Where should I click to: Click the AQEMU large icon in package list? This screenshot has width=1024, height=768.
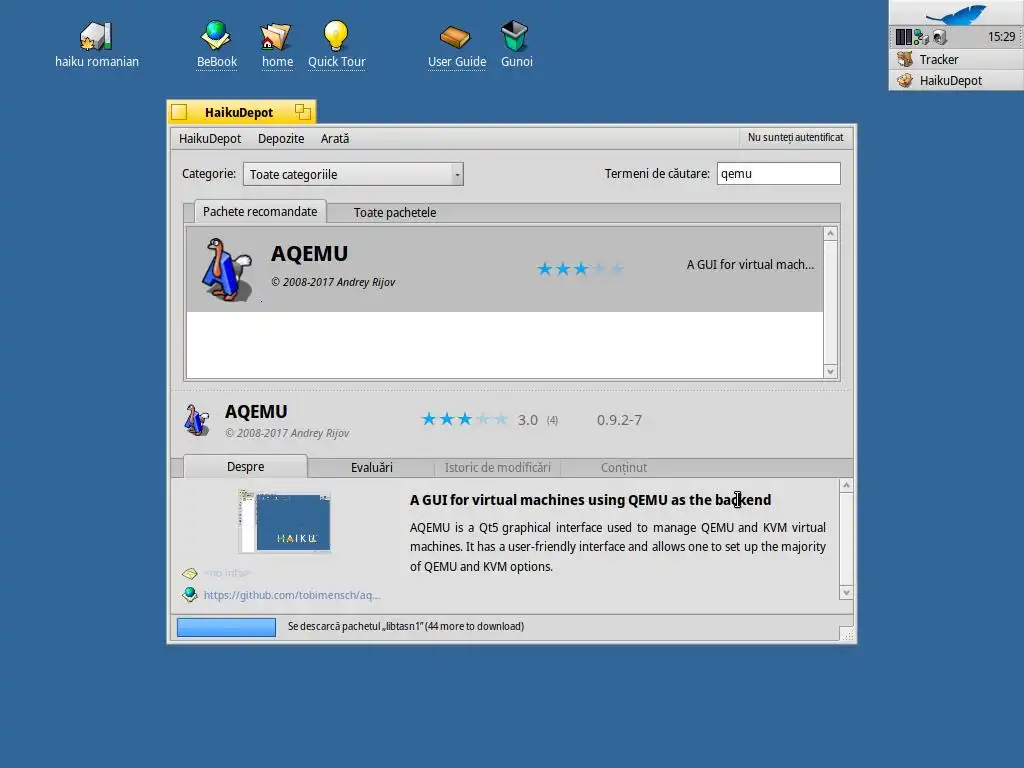[x=226, y=269]
